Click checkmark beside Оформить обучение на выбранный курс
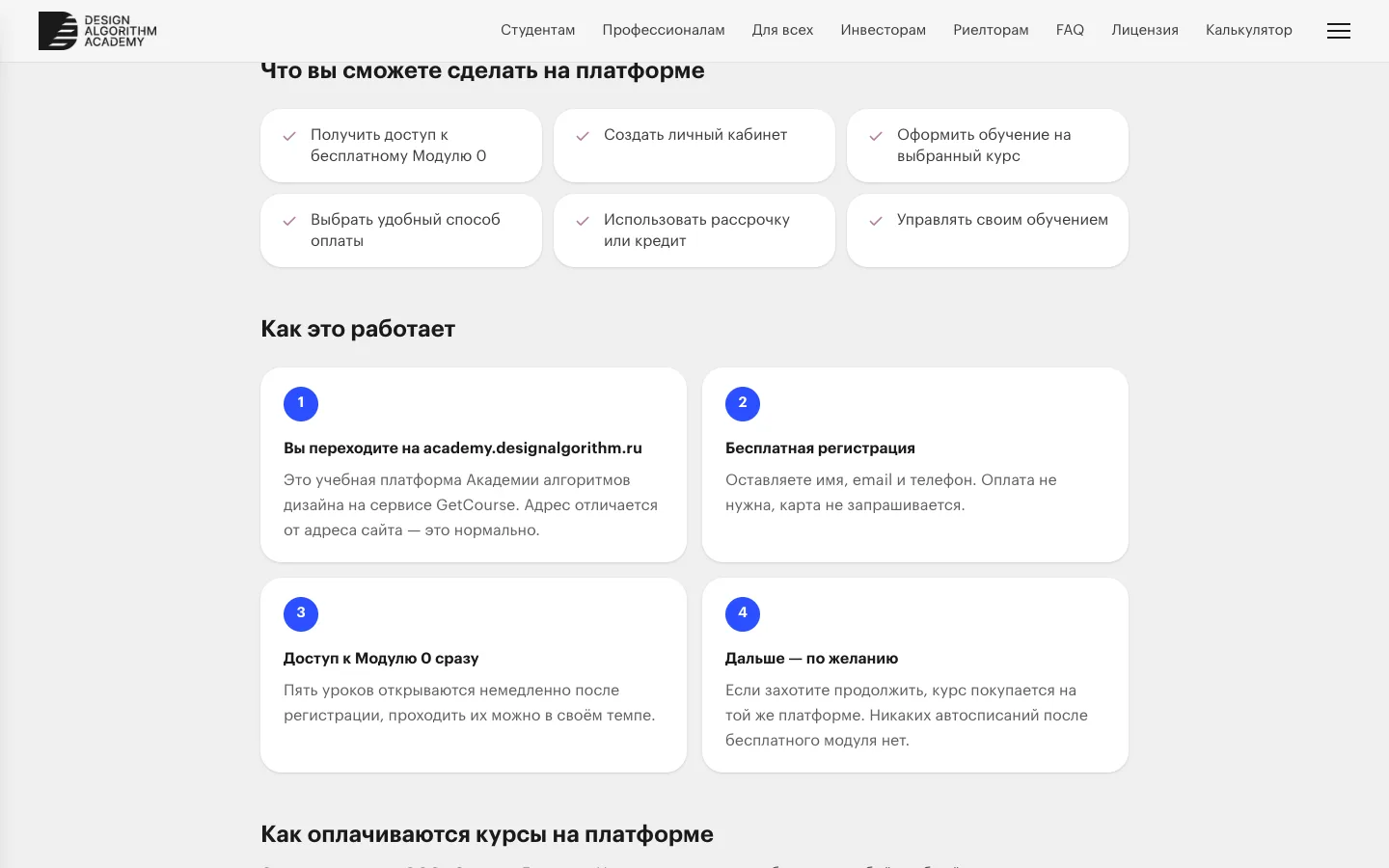The height and width of the screenshot is (868, 1389). tap(876, 136)
